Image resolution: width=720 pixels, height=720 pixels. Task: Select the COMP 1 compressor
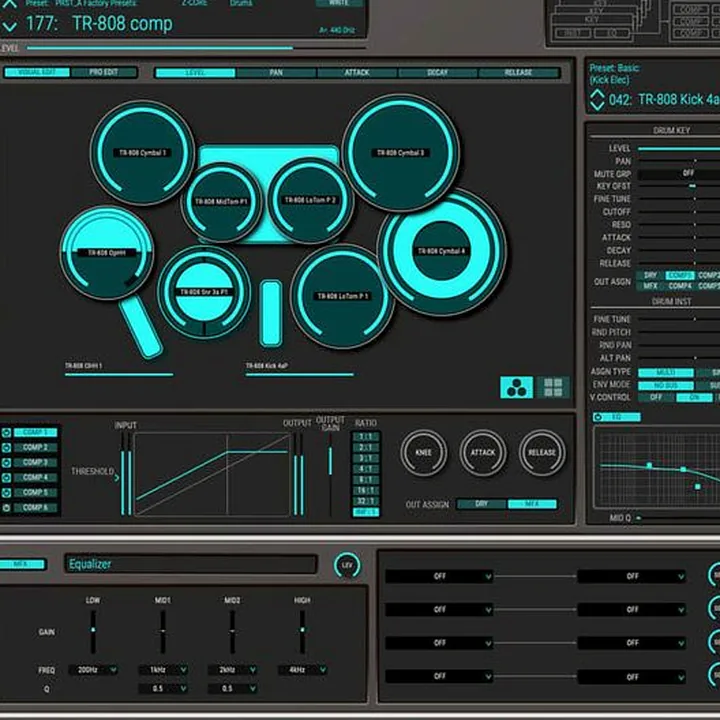[35, 433]
